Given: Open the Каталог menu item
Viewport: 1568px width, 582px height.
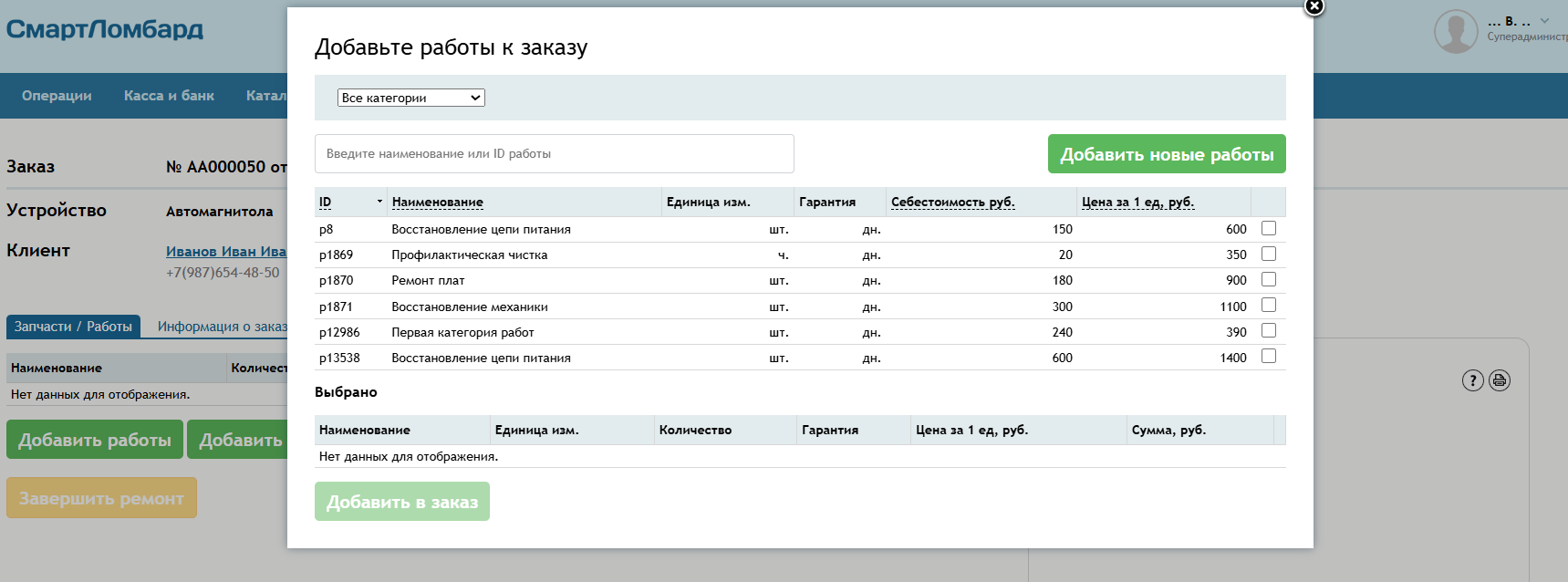Looking at the screenshot, I should (265, 96).
